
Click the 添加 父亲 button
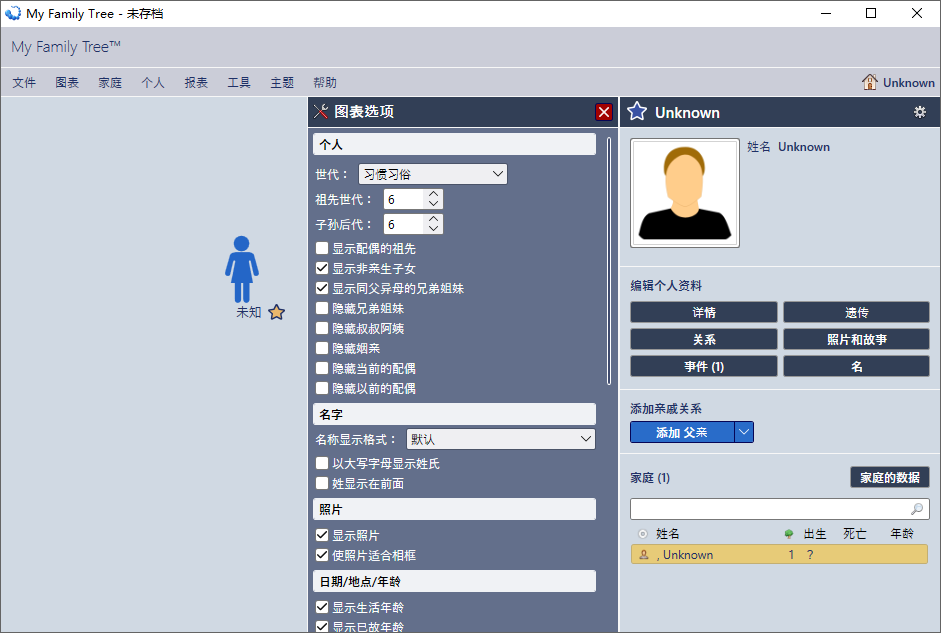(682, 432)
